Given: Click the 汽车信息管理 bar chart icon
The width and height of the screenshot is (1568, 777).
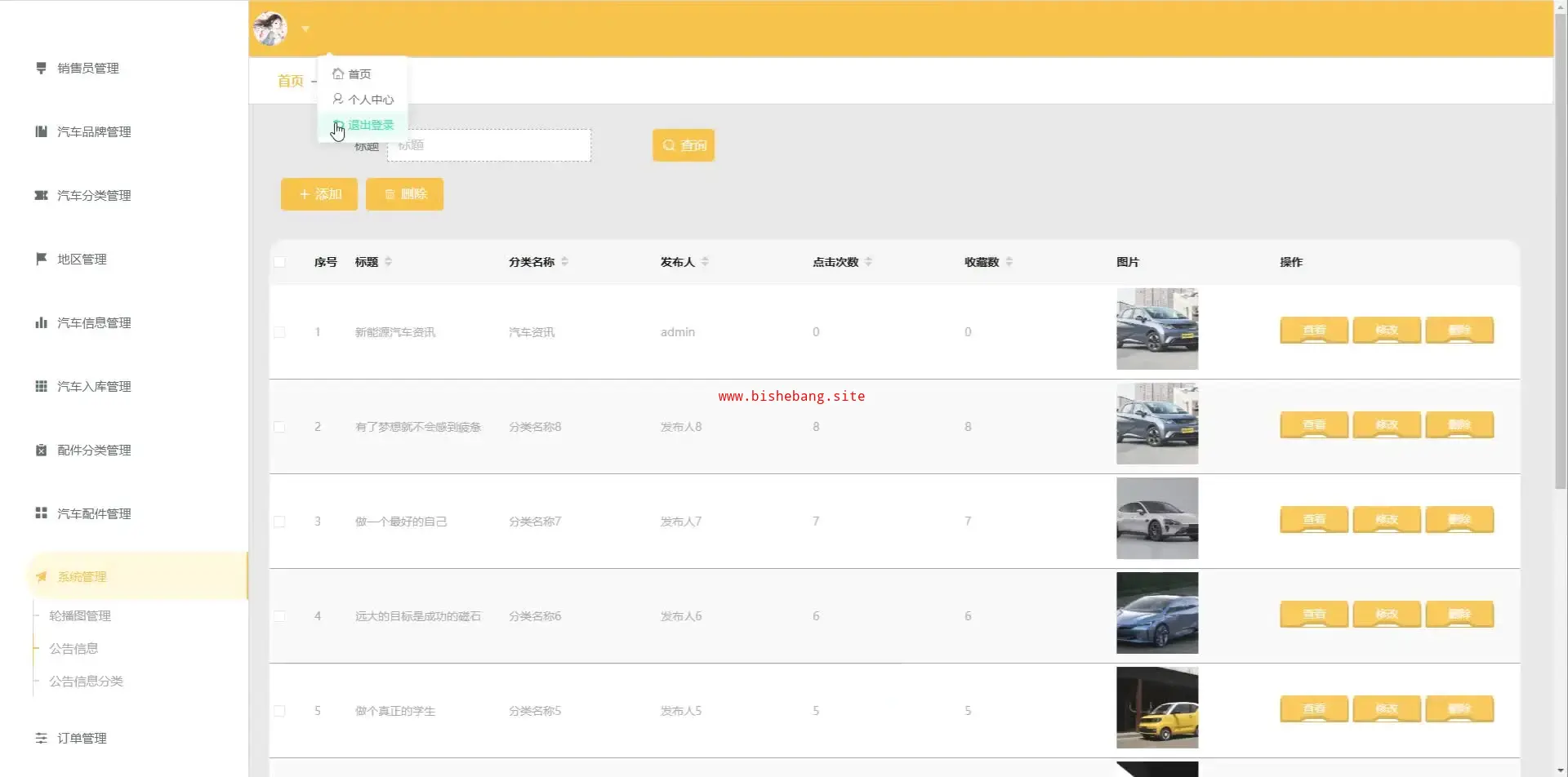Looking at the screenshot, I should [x=41, y=323].
